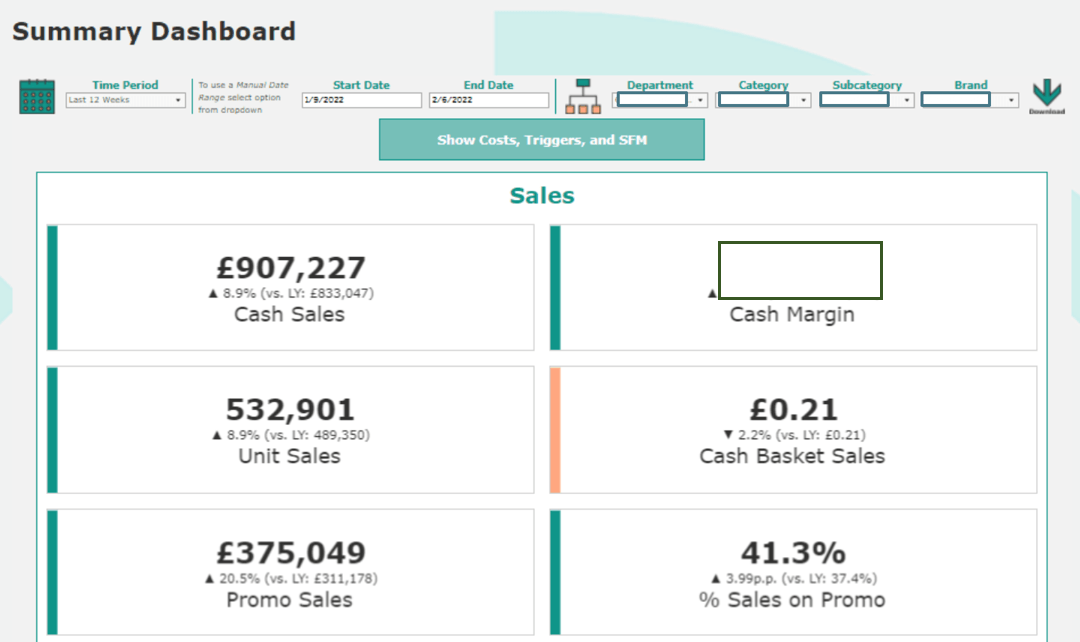1080x642 pixels.
Task: Click the calendar icon beside Time Period
Action: coord(37,96)
